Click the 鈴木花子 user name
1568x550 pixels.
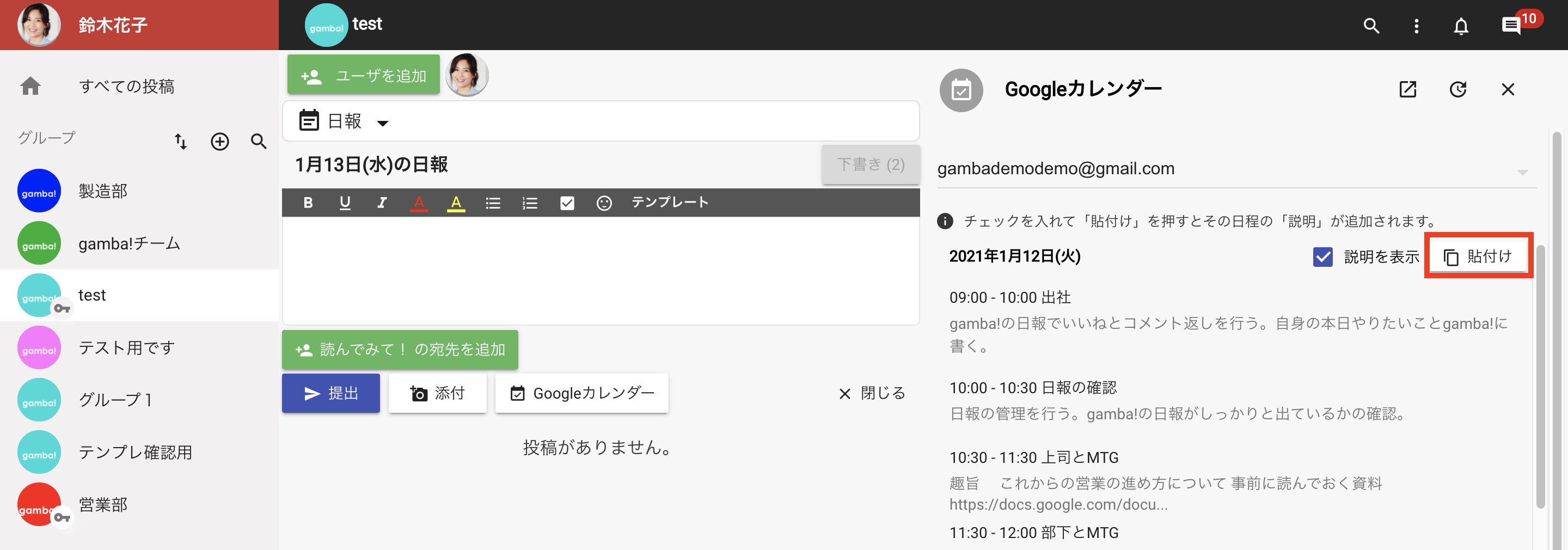click(x=113, y=25)
